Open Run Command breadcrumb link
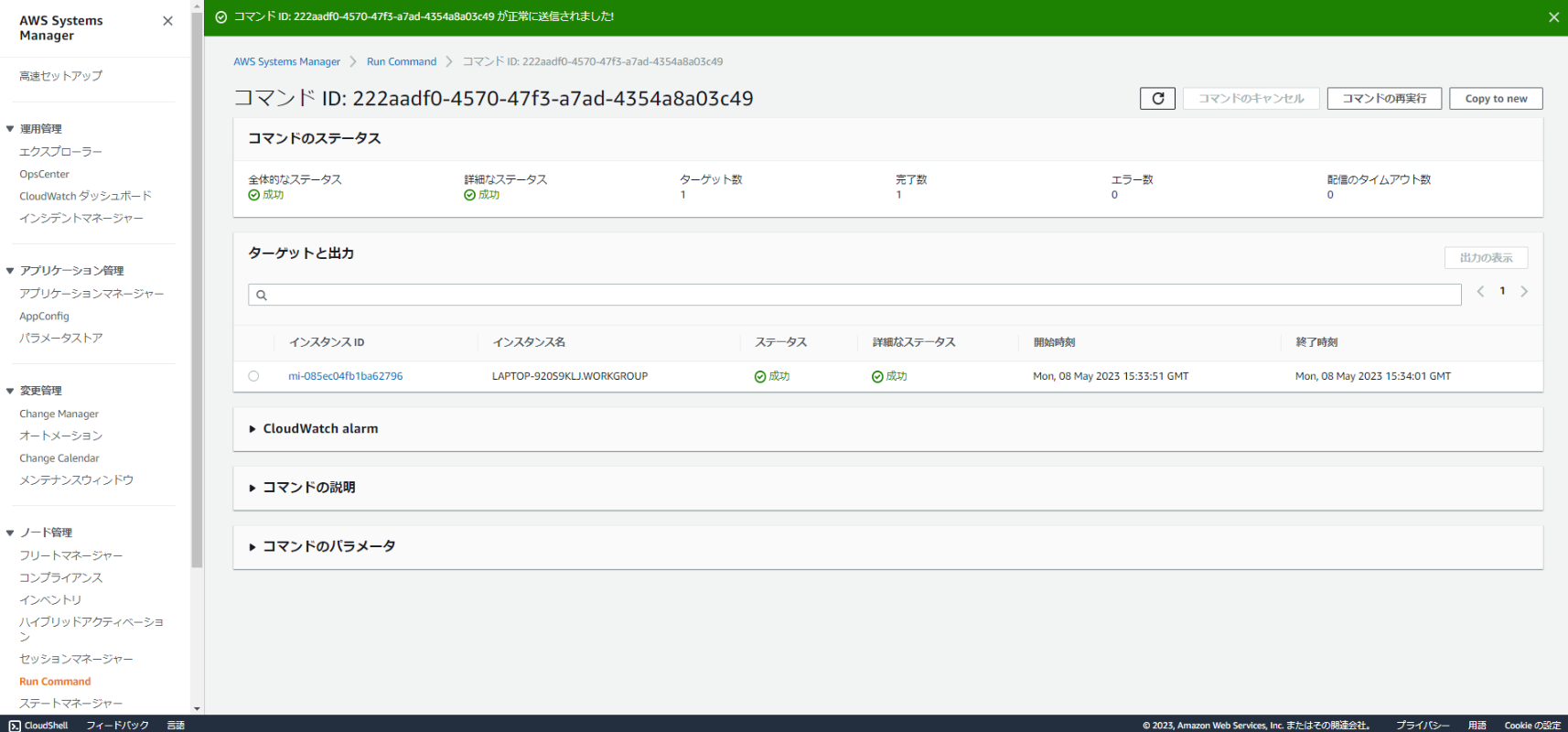 click(402, 62)
